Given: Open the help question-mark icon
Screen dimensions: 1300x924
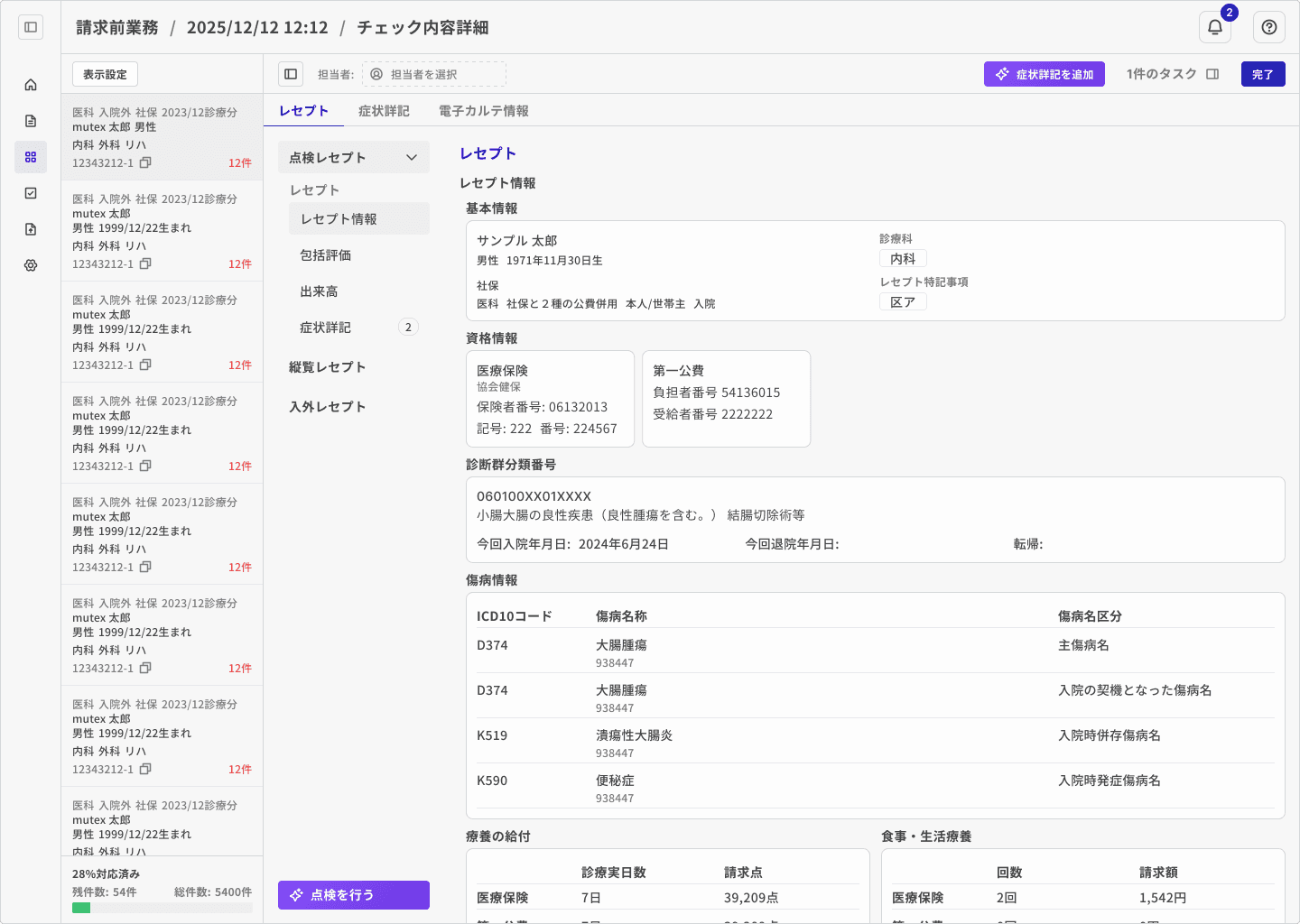Looking at the screenshot, I should [x=1269, y=27].
